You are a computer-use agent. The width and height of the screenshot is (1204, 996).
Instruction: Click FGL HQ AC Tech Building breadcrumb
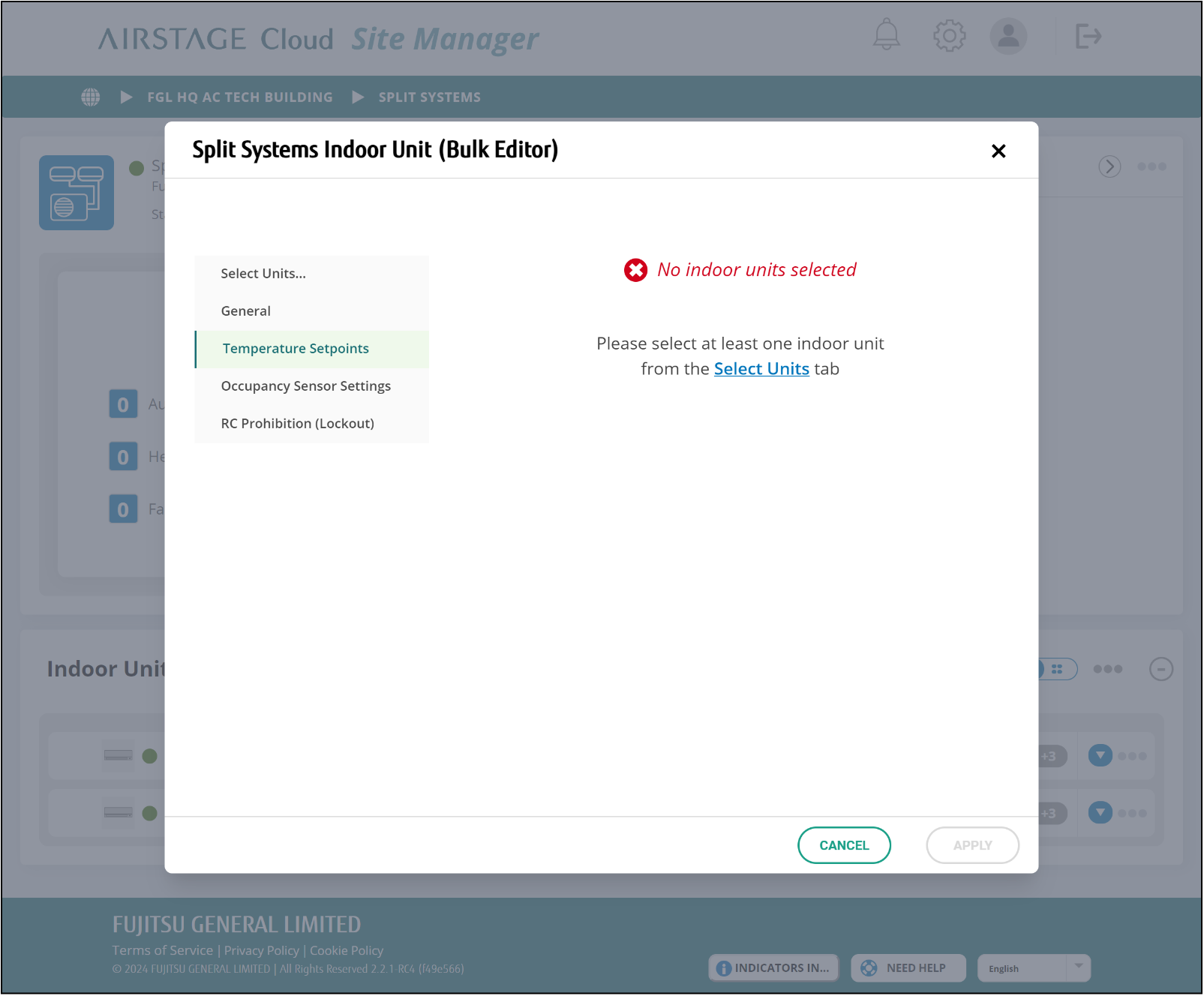pyautogui.click(x=239, y=97)
